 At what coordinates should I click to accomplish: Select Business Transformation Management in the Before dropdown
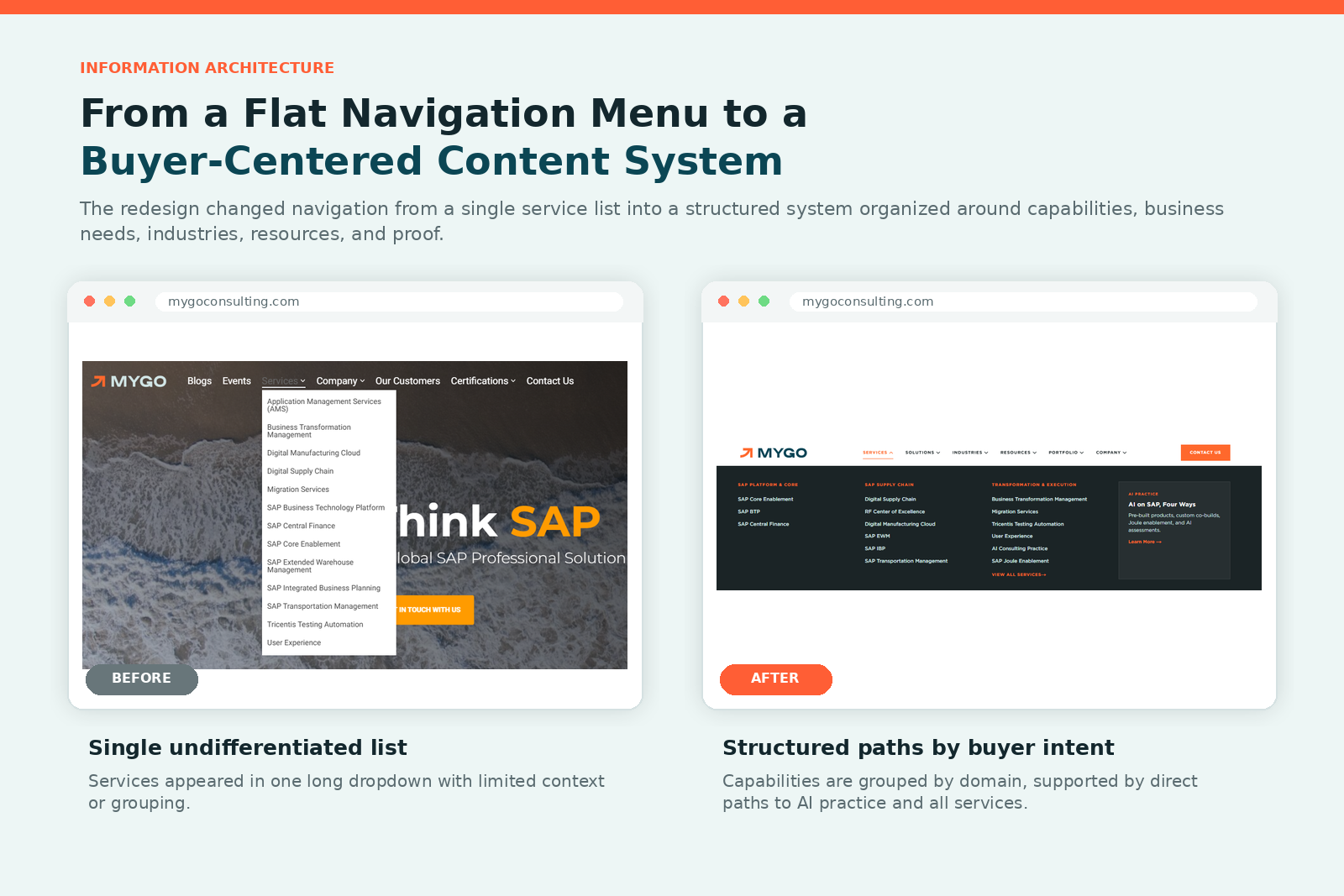tap(309, 432)
